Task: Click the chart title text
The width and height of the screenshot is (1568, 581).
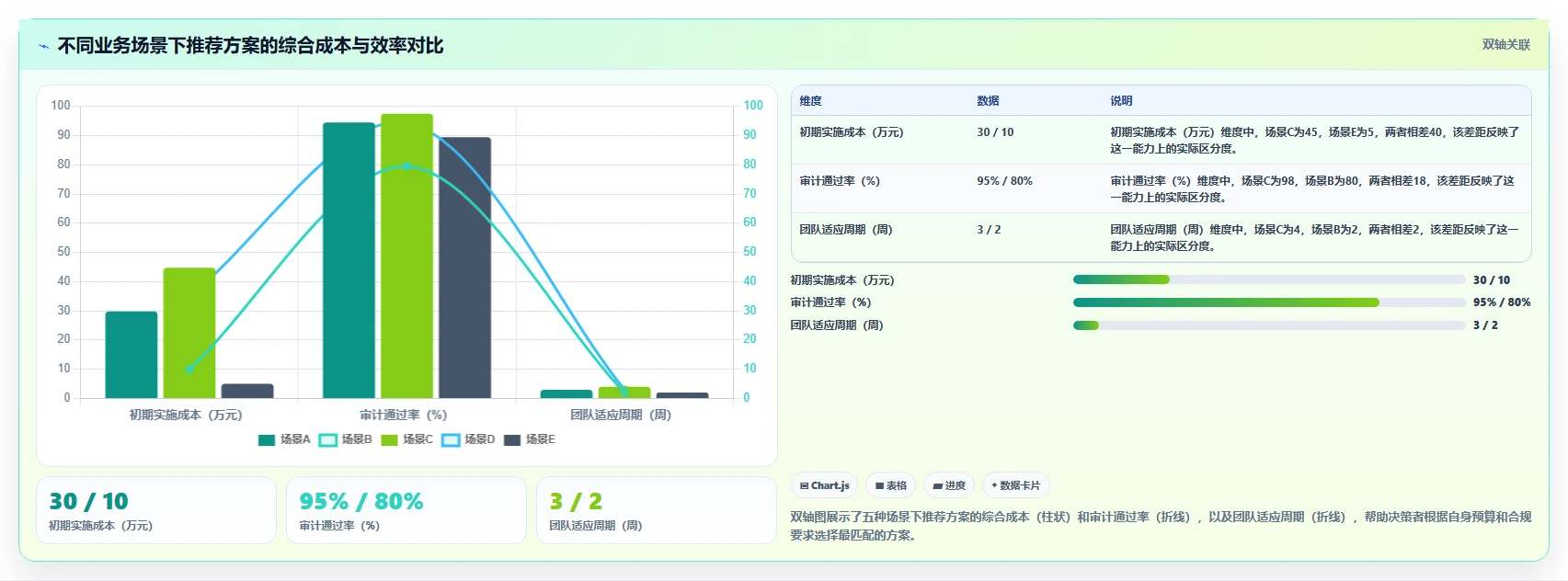Action: click(x=250, y=46)
